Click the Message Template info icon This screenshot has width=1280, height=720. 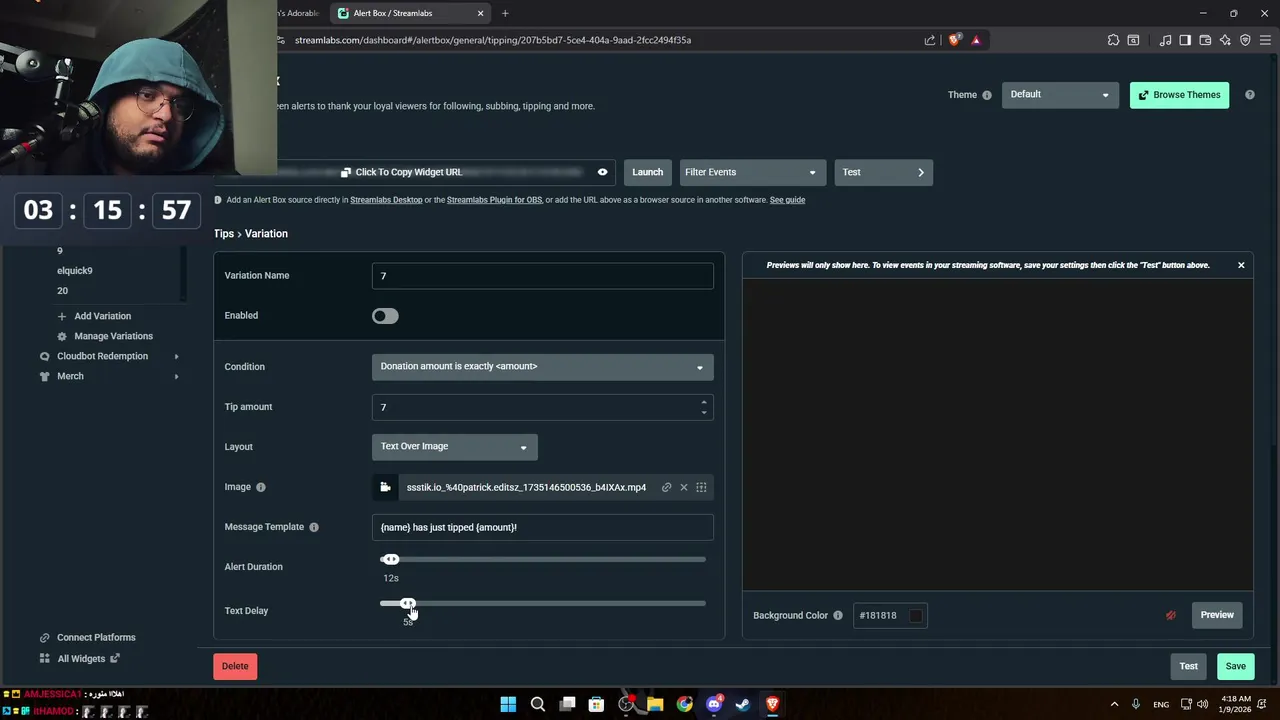pos(313,527)
